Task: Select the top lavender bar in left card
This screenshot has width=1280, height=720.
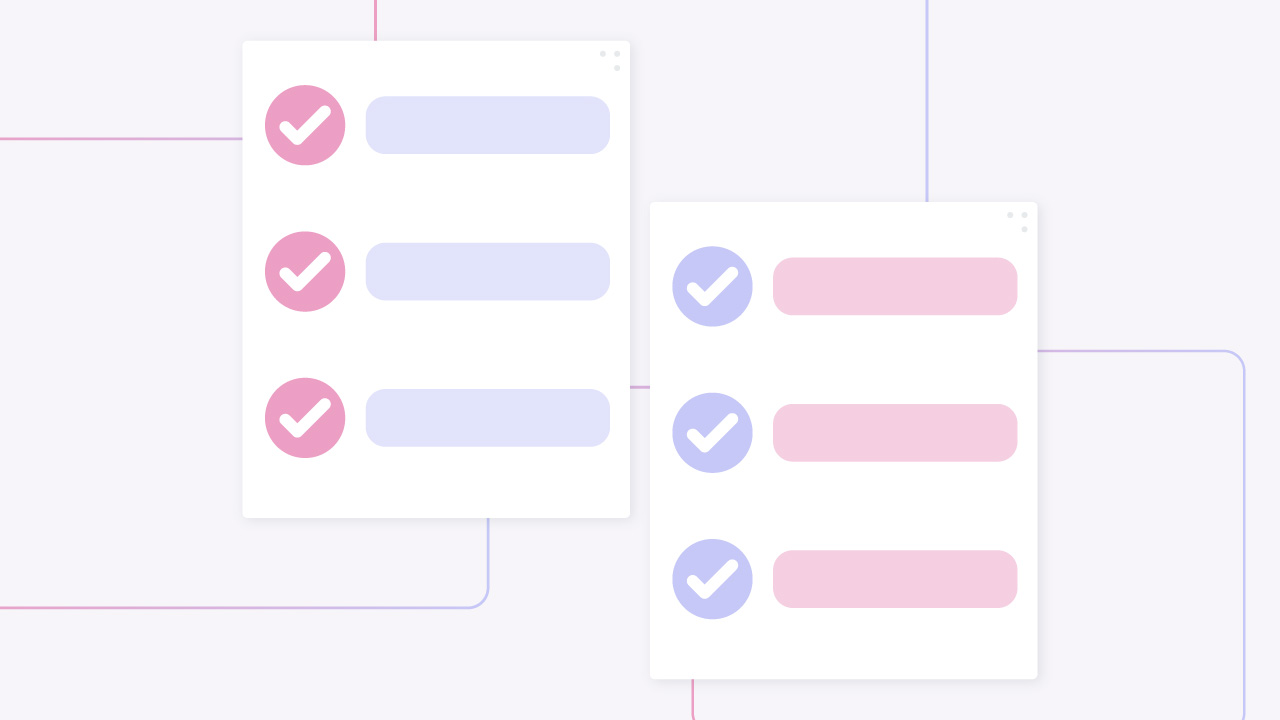Action: tap(488, 125)
